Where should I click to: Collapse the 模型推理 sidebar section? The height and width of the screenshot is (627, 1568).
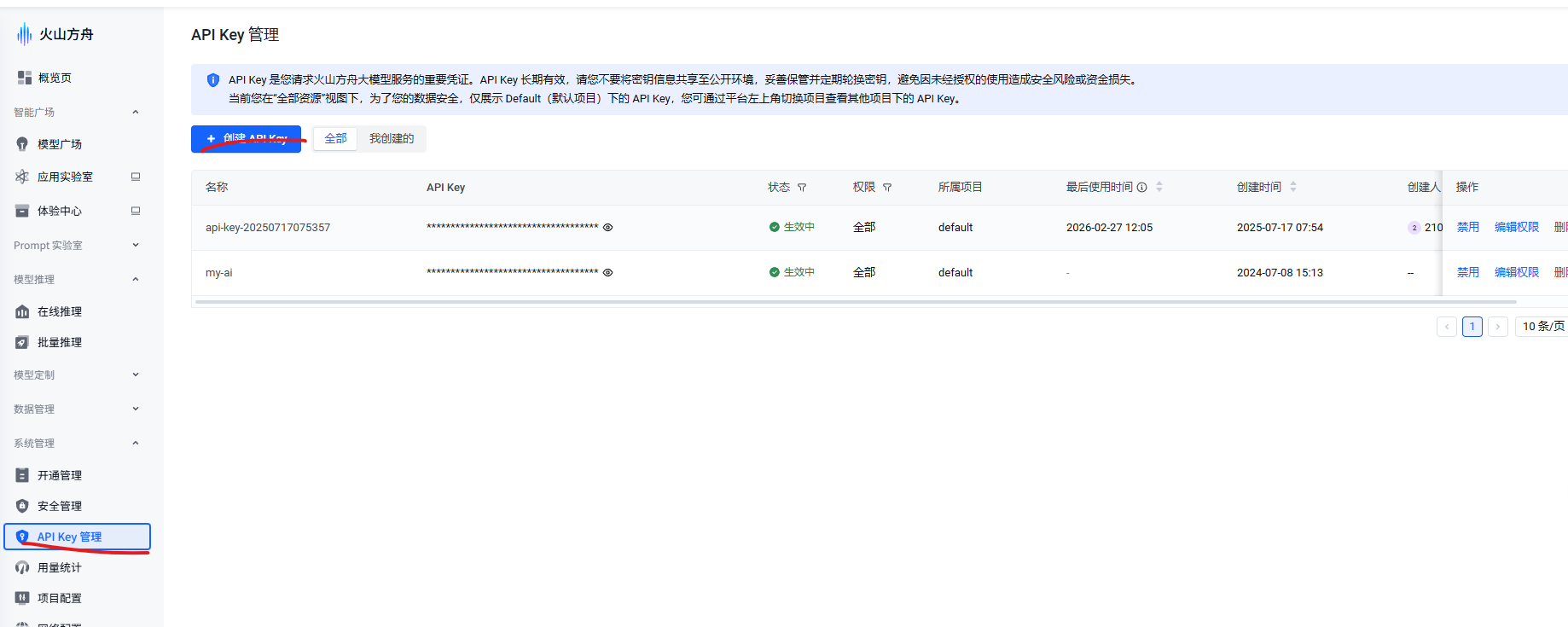click(136, 279)
